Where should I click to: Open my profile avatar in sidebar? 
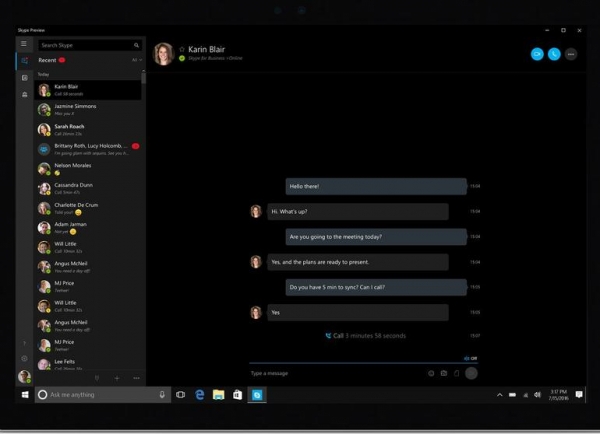click(24, 376)
